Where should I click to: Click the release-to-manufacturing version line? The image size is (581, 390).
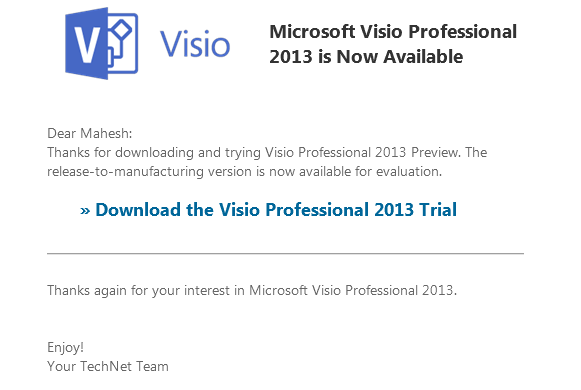click(245, 171)
